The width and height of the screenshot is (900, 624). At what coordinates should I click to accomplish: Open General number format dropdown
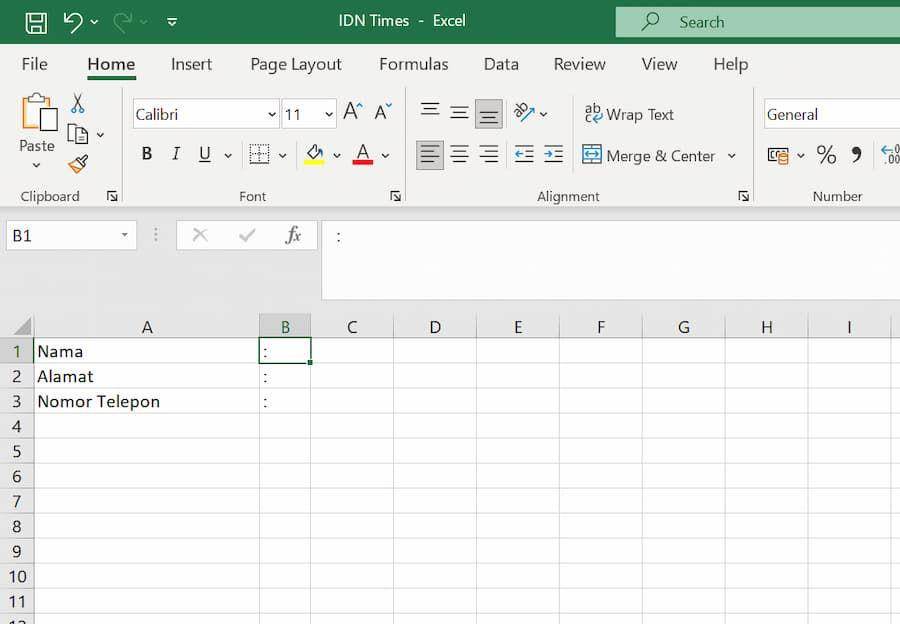[832, 114]
